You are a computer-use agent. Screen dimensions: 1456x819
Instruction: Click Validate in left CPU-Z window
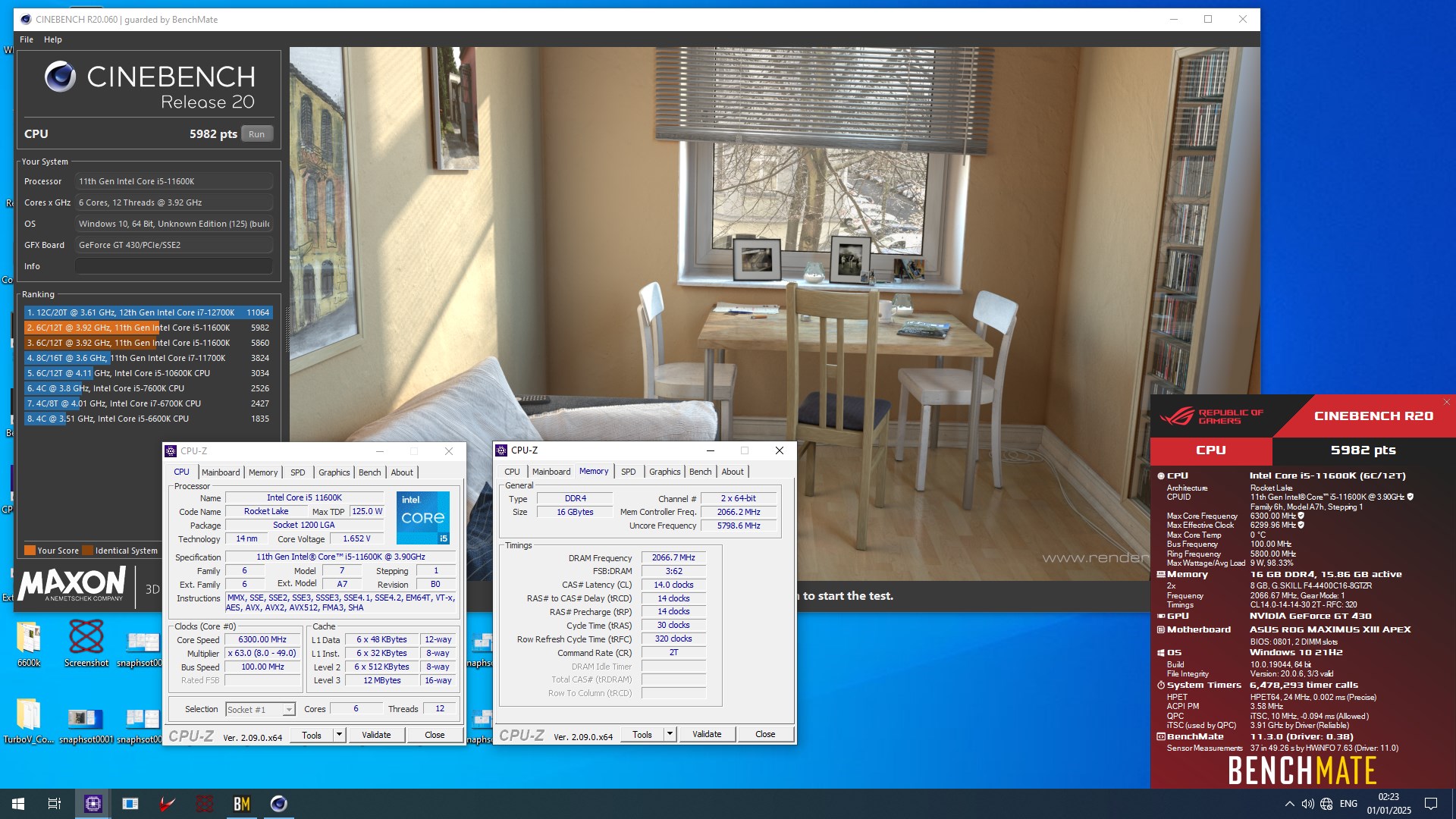tap(376, 735)
